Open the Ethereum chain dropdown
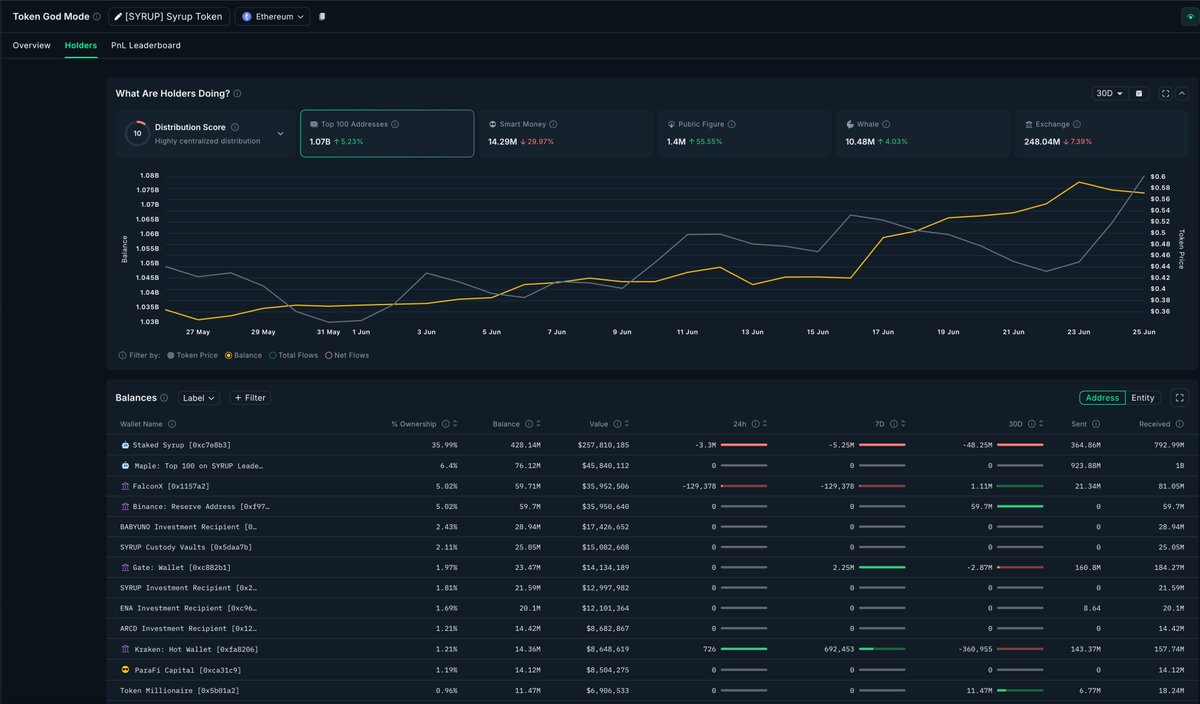The width and height of the screenshot is (1200, 704). (x=273, y=17)
